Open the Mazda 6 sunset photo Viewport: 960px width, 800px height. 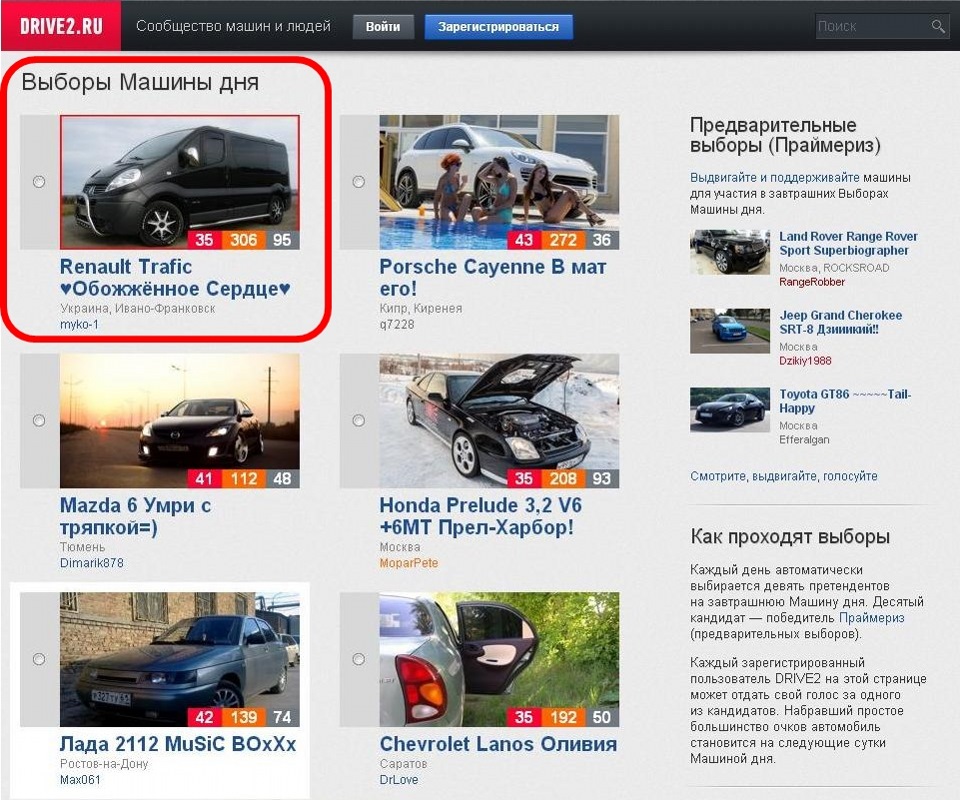[180, 421]
